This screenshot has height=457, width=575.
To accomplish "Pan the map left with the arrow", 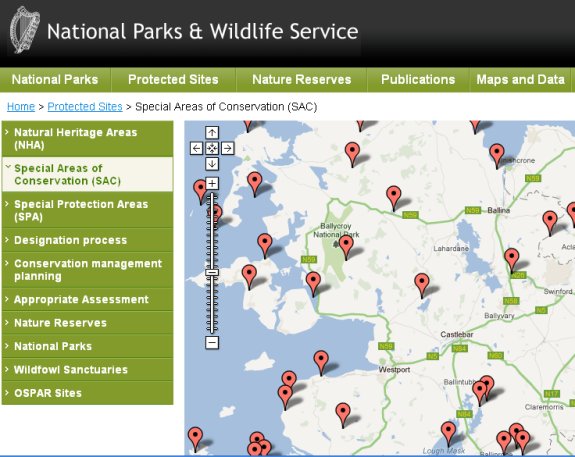I will click(197, 148).
